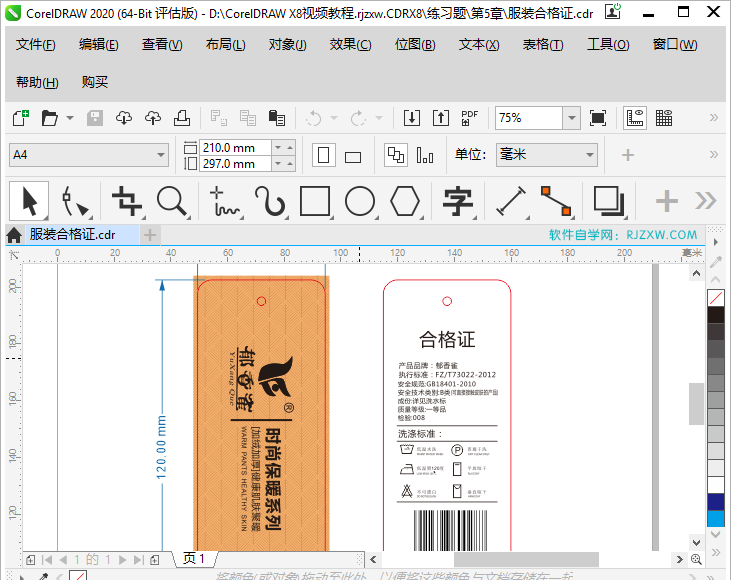
Task: Select the Crop tool
Action: [x=127, y=201]
